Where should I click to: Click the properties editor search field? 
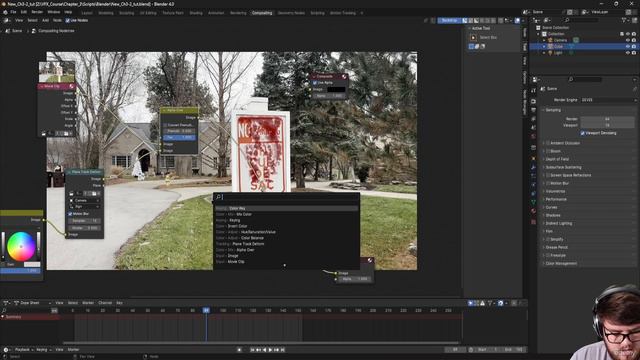(x=586, y=79)
